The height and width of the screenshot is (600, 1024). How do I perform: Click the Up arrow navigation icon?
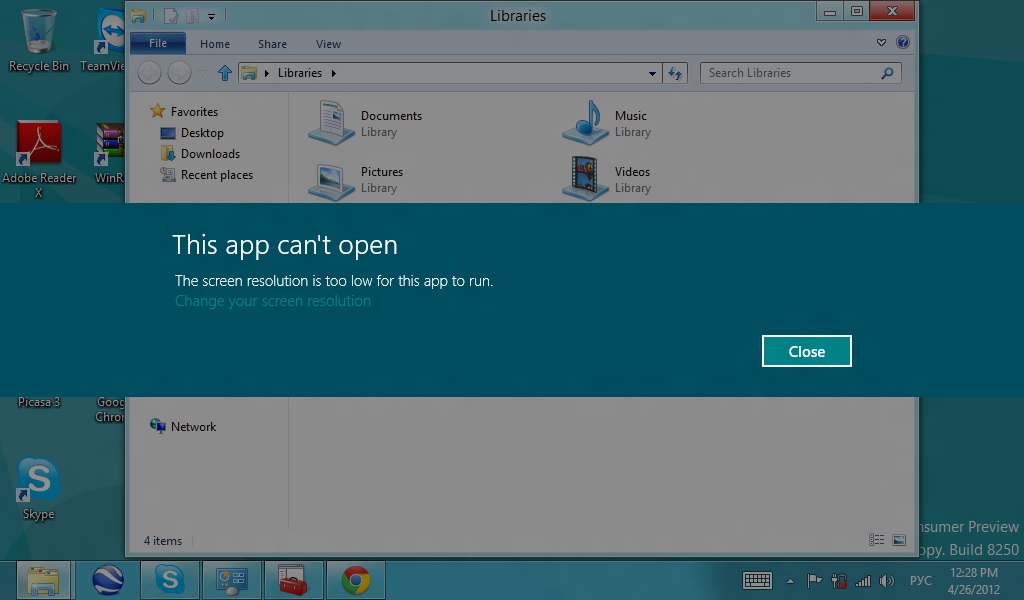click(x=225, y=73)
